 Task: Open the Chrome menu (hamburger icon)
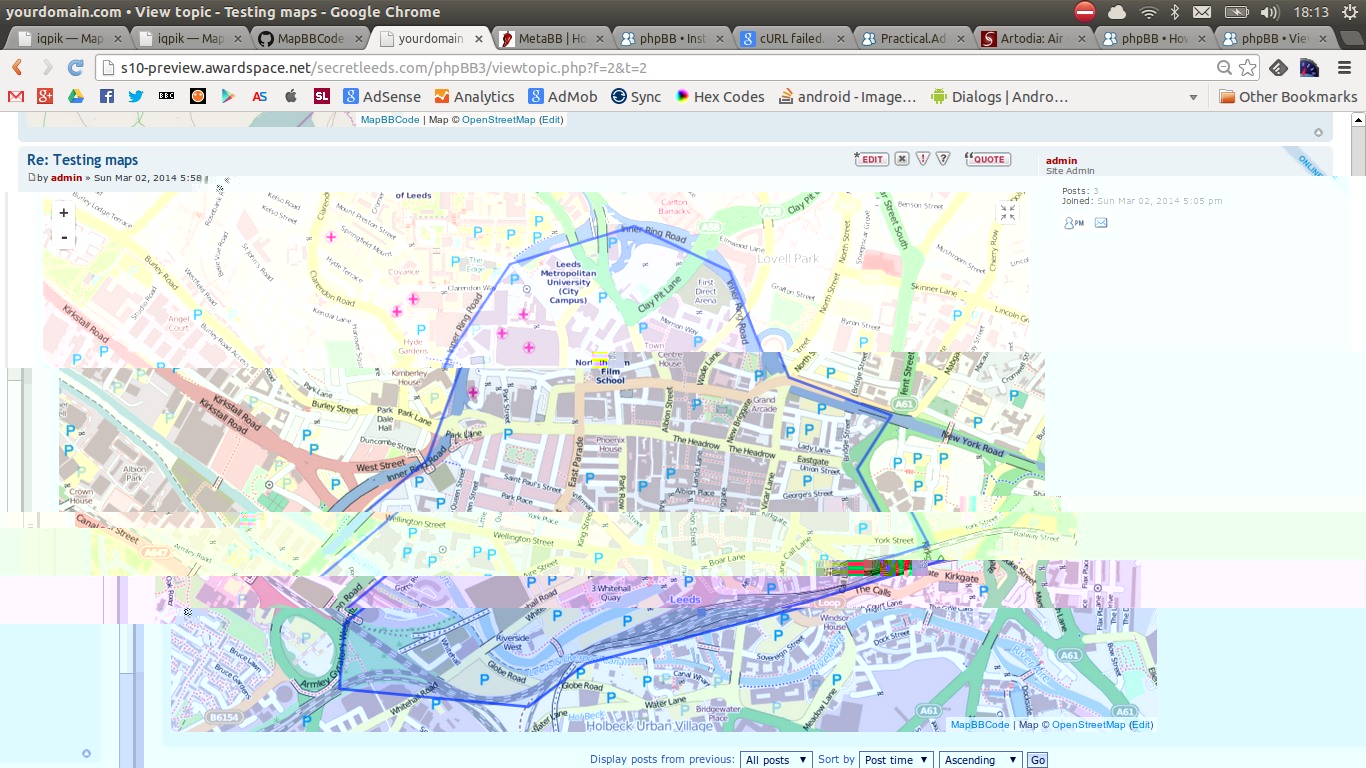pyautogui.click(x=1344, y=68)
